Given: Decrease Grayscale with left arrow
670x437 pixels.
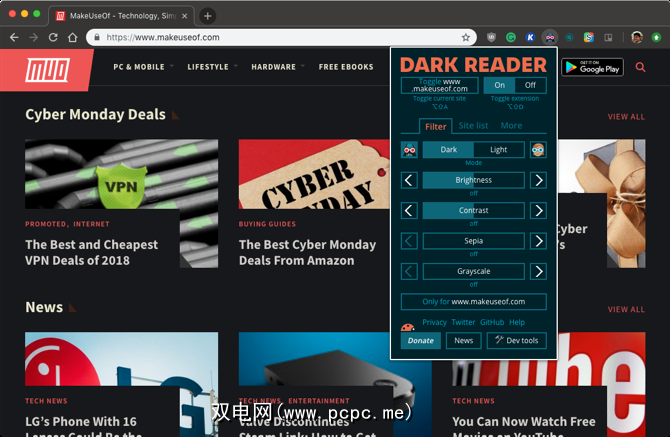Looking at the screenshot, I should 409,271.
